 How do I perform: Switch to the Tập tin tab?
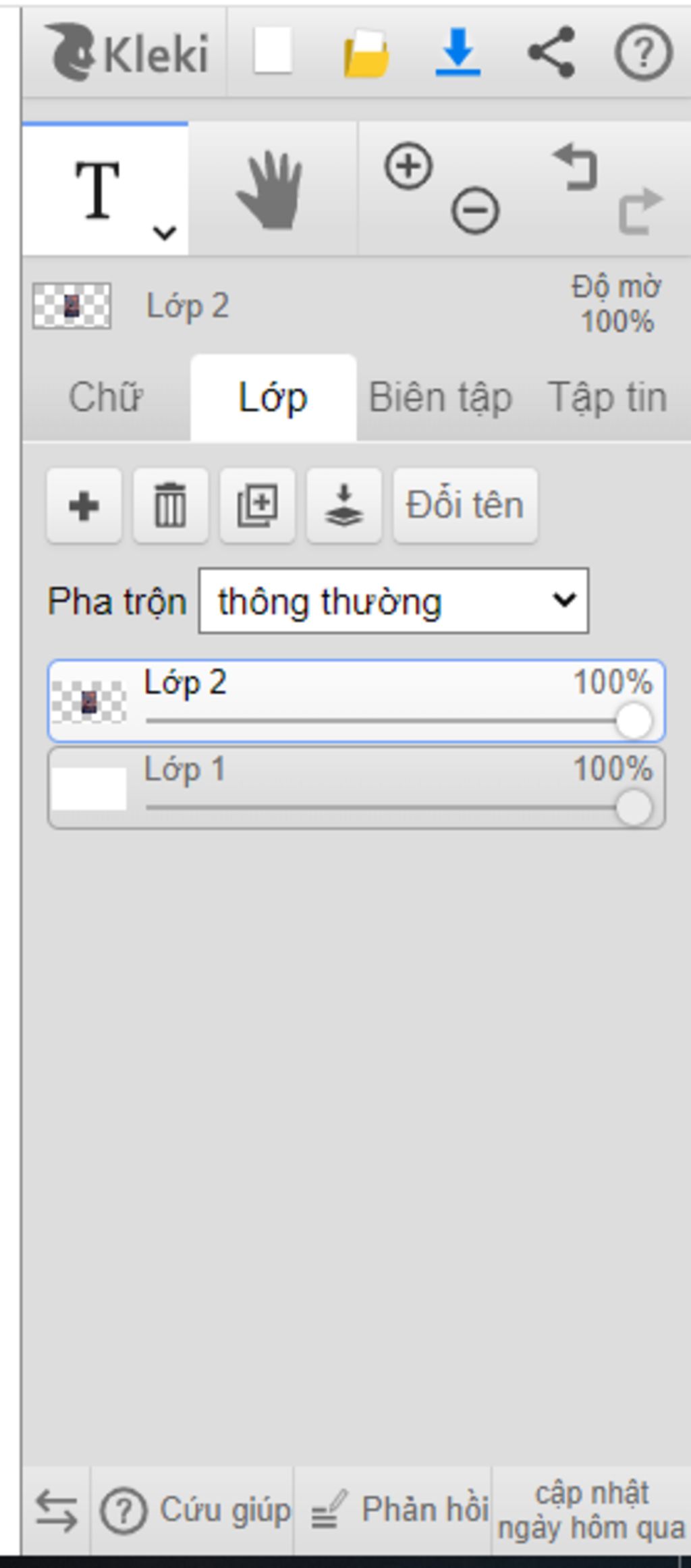coord(608,398)
